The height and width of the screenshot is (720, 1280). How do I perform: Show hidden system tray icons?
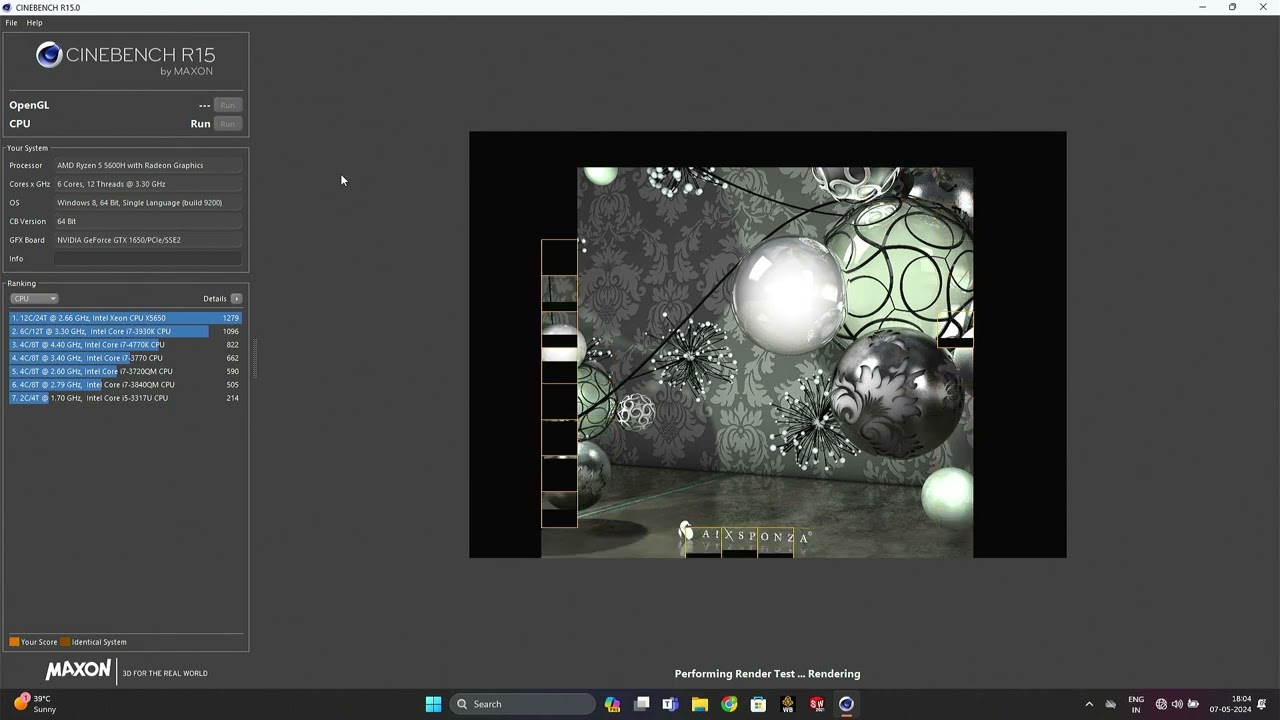[x=1089, y=704]
